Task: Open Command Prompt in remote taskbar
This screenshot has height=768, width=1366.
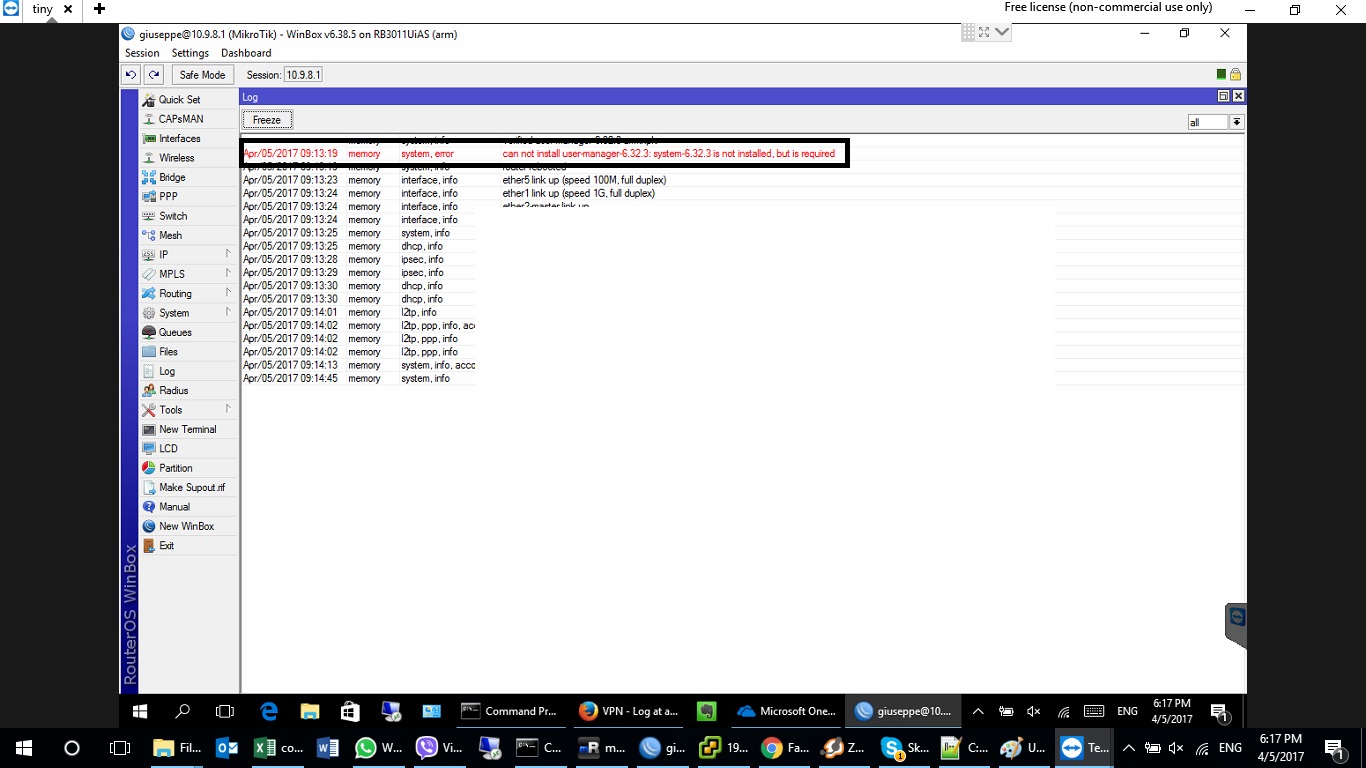Action: 510,711
